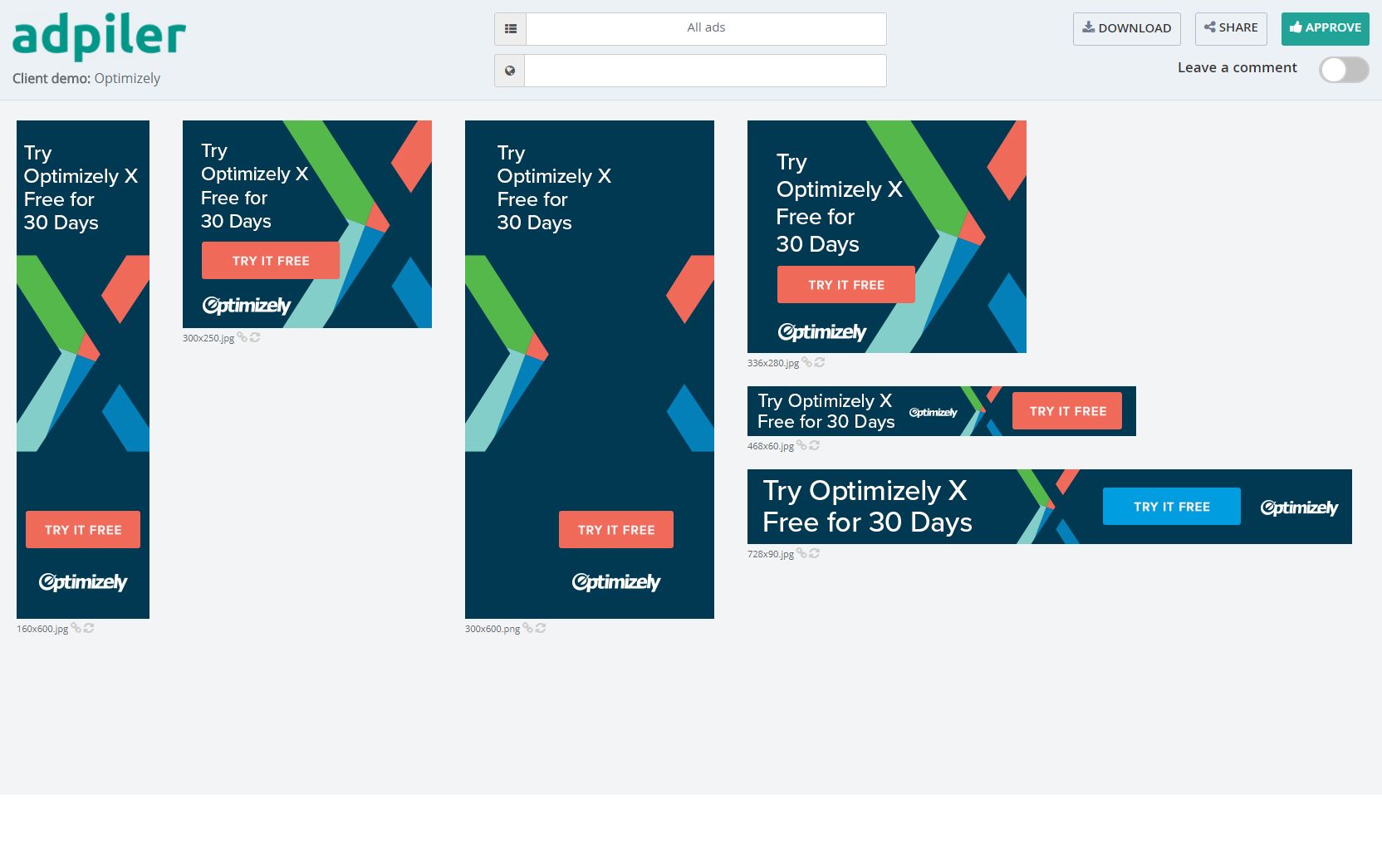Image resolution: width=1382 pixels, height=868 pixels.
Task: Reload the 468x60.jpg banner
Action: click(815, 445)
